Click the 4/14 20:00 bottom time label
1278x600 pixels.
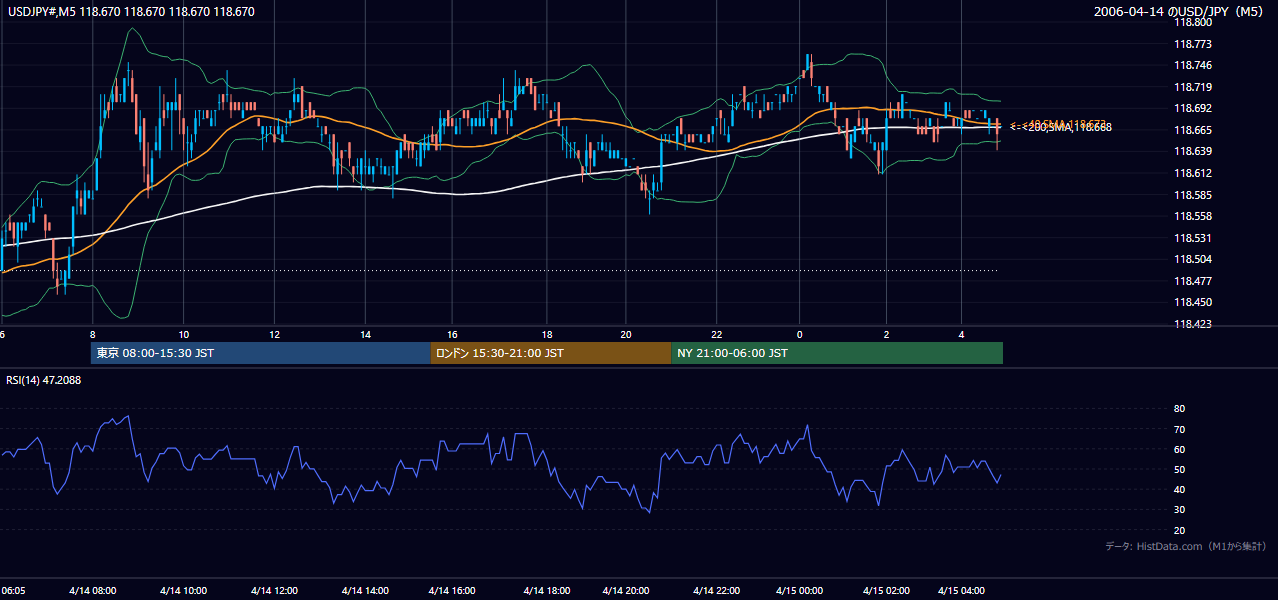626,591
